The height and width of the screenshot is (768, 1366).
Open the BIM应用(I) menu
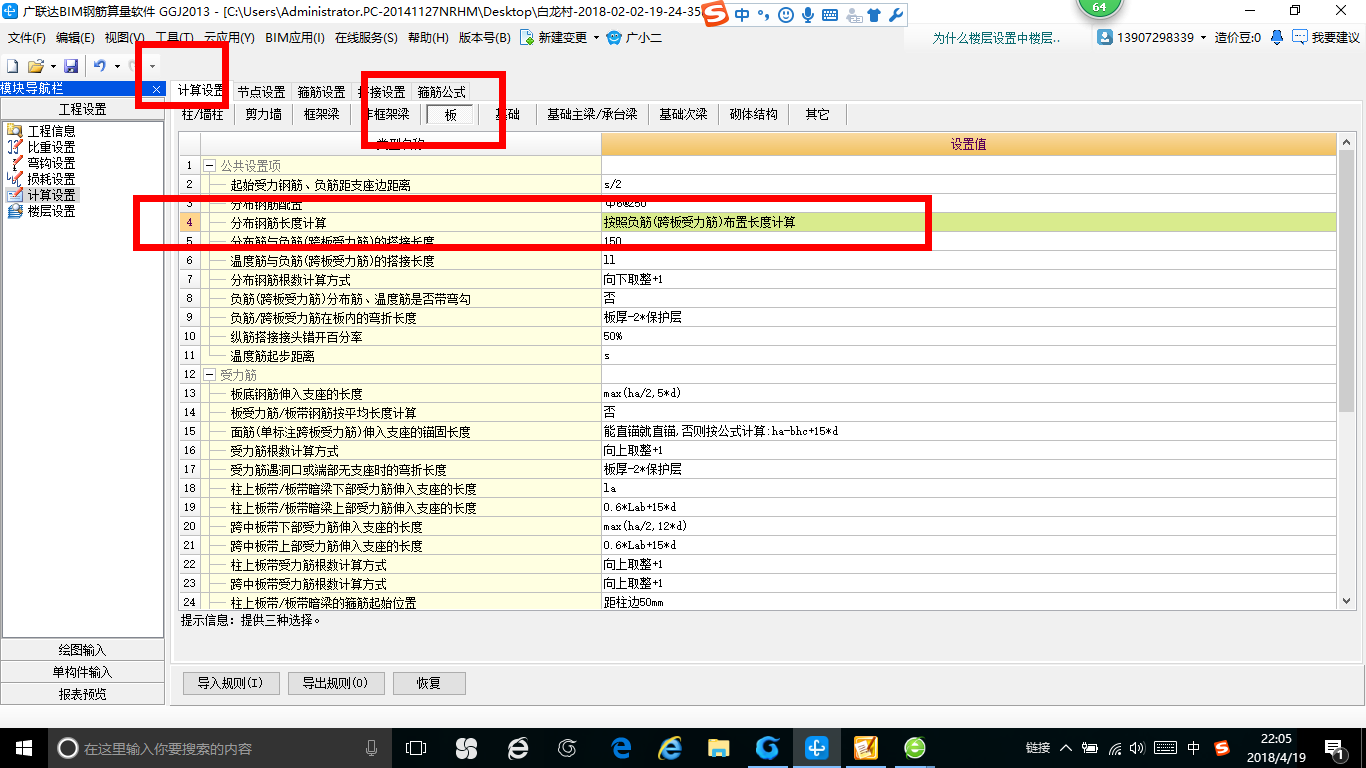(x=295, y=38)
